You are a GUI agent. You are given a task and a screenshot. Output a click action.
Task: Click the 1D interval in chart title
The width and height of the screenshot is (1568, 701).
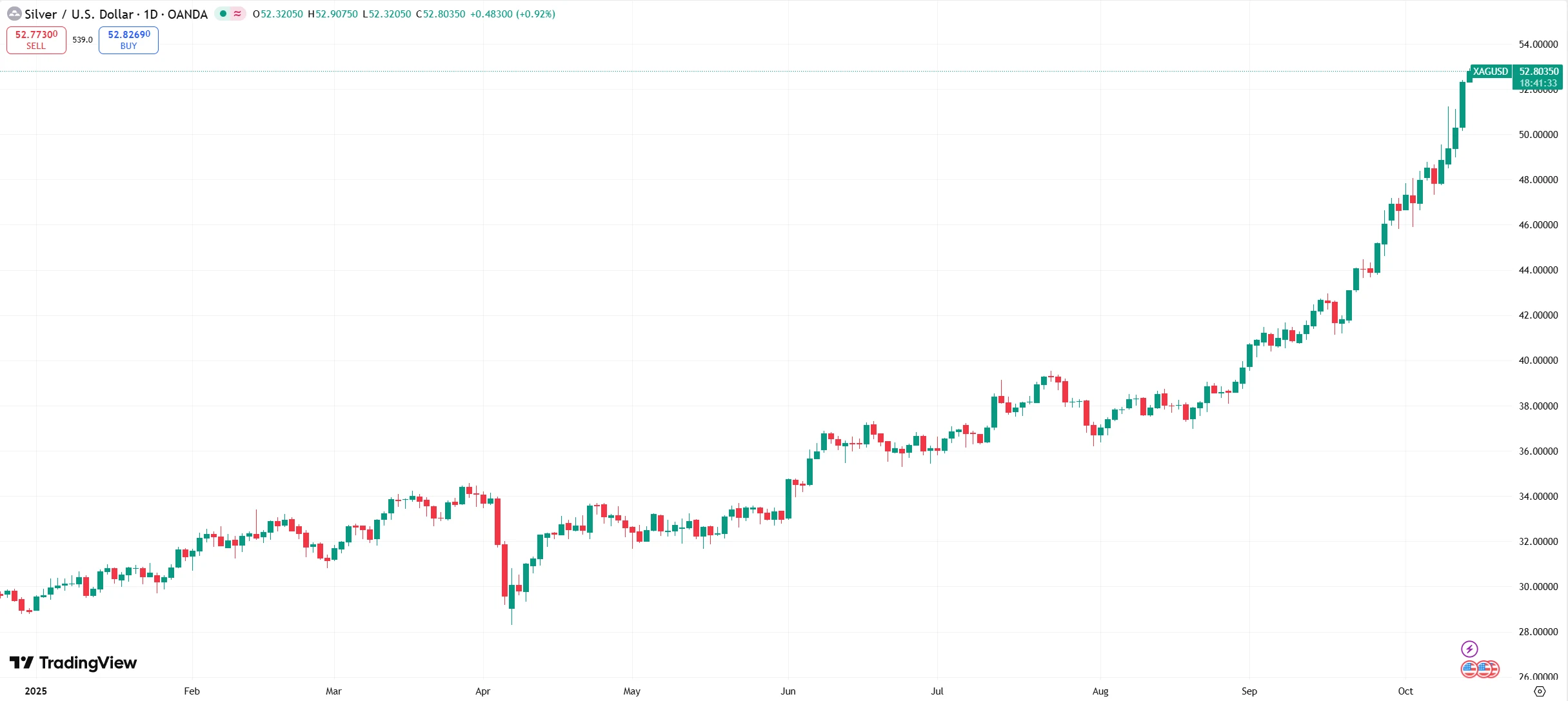click(x=150, y=14)
